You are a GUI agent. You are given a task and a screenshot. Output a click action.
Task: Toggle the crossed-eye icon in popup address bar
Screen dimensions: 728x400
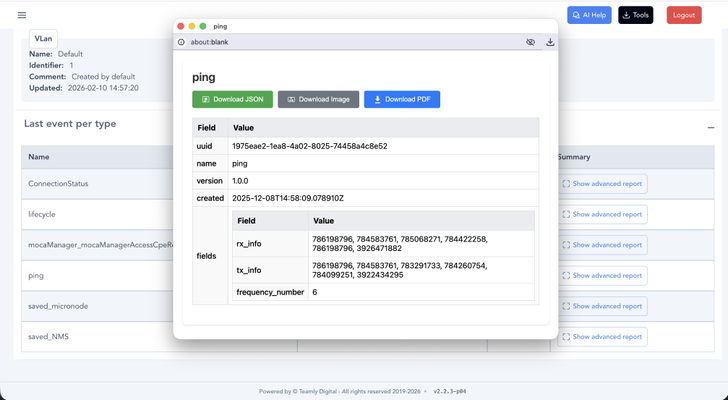click(x=530, y=42)
